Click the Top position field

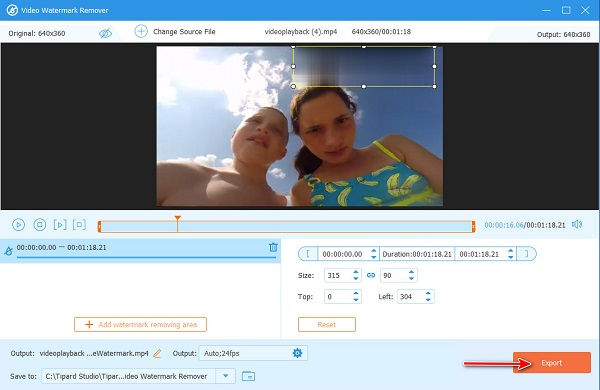click(338, 297)
